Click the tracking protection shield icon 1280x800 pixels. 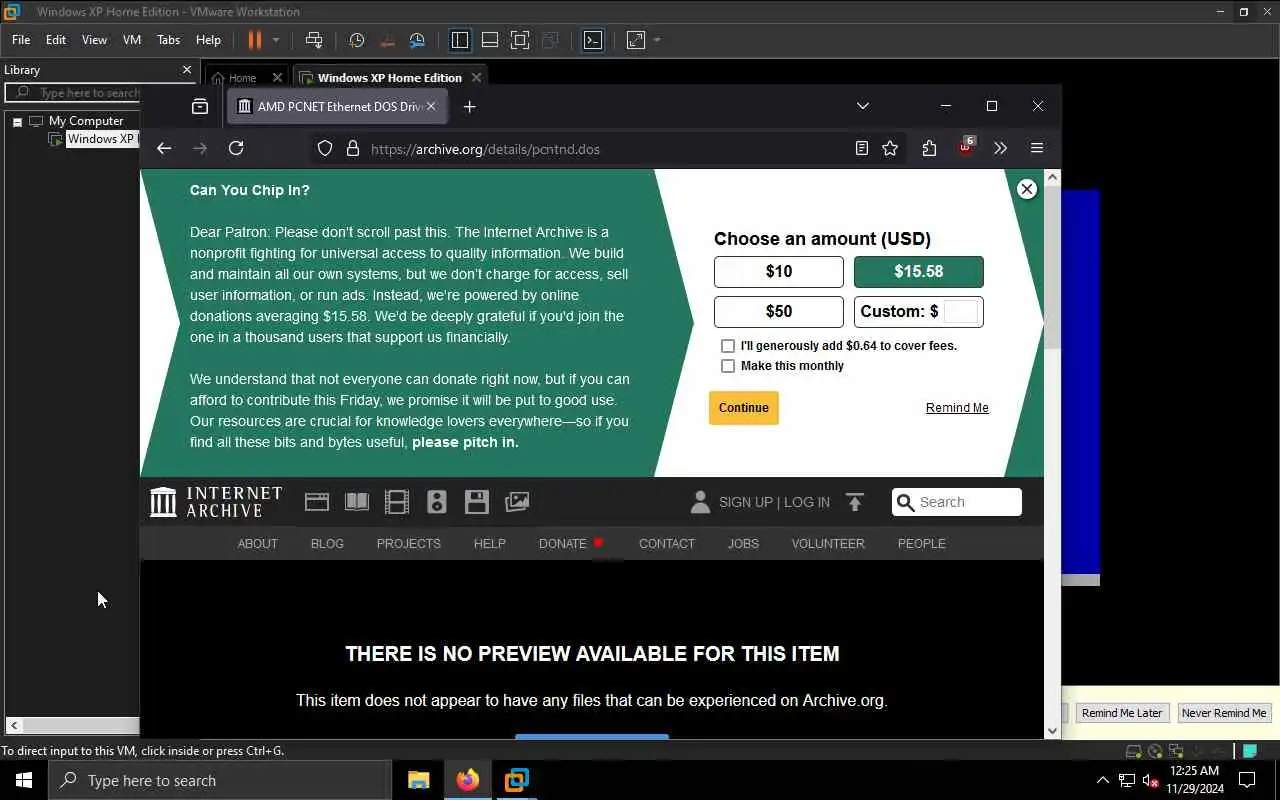click(325, 148)
